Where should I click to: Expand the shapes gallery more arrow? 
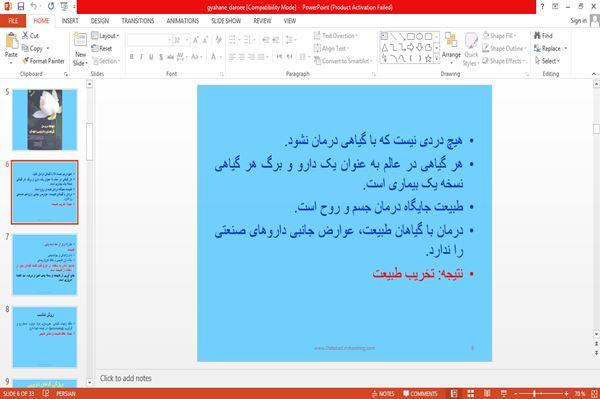coord(436,59)
